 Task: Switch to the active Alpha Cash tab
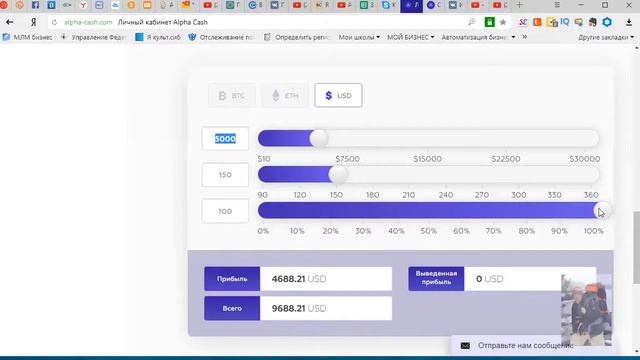(x=411, y=5)
